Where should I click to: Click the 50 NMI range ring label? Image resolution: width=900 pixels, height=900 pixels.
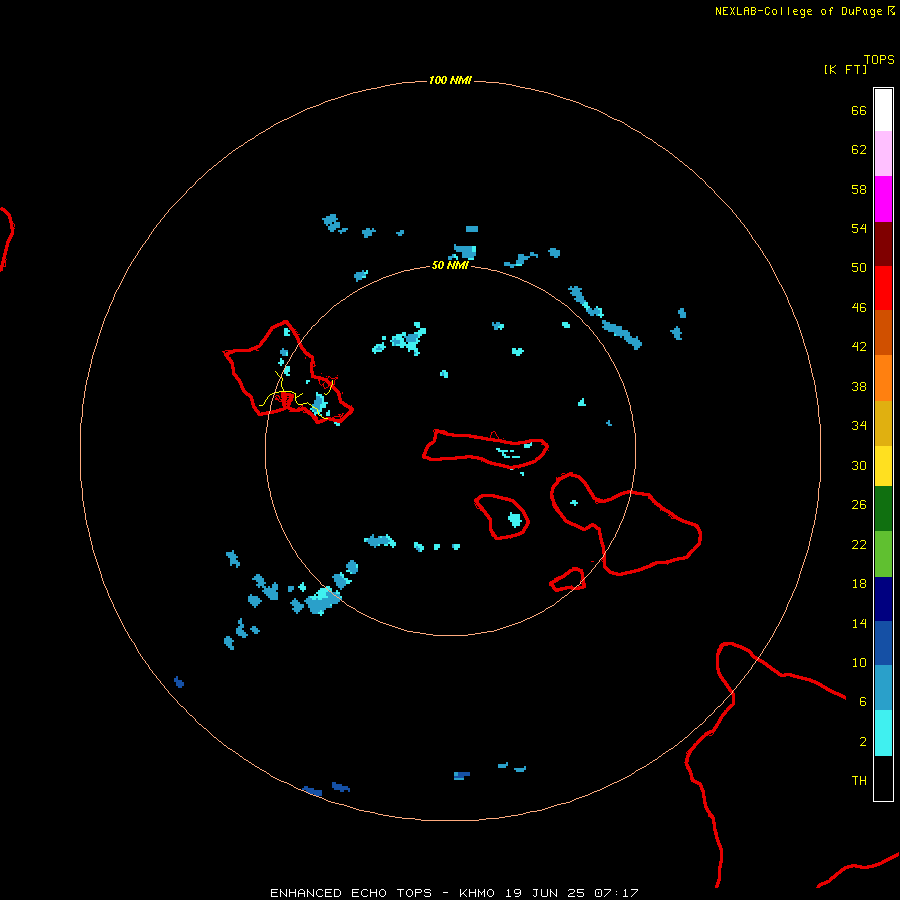point(450,265)
